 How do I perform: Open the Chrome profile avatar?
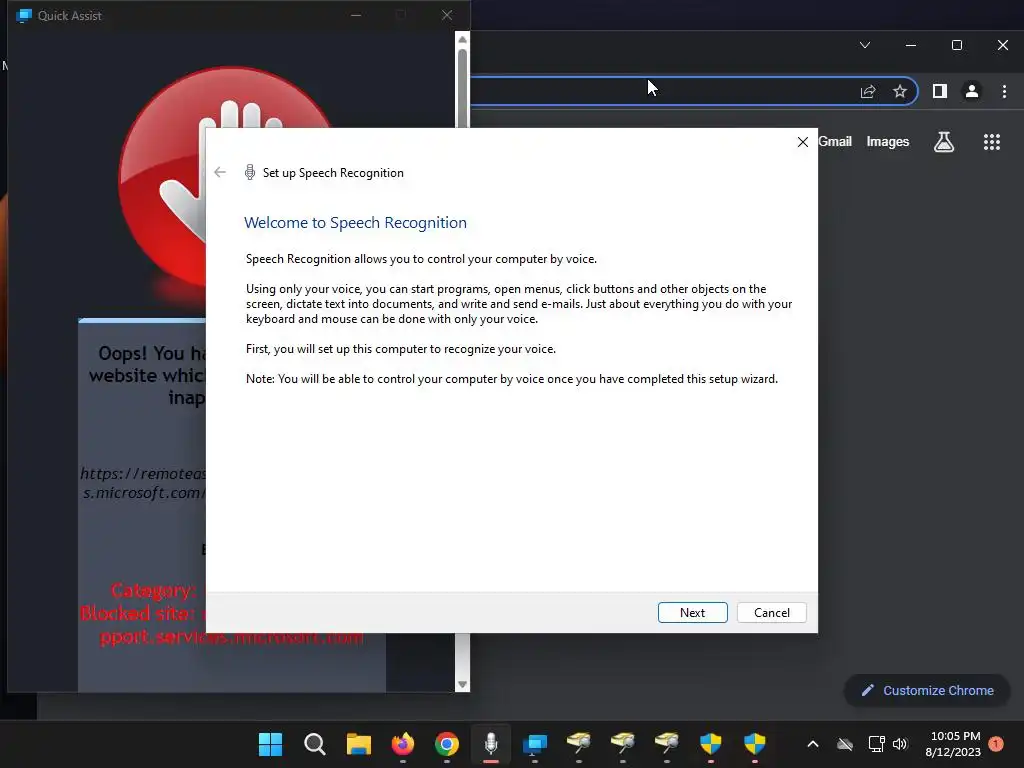[x=971, y=91]
